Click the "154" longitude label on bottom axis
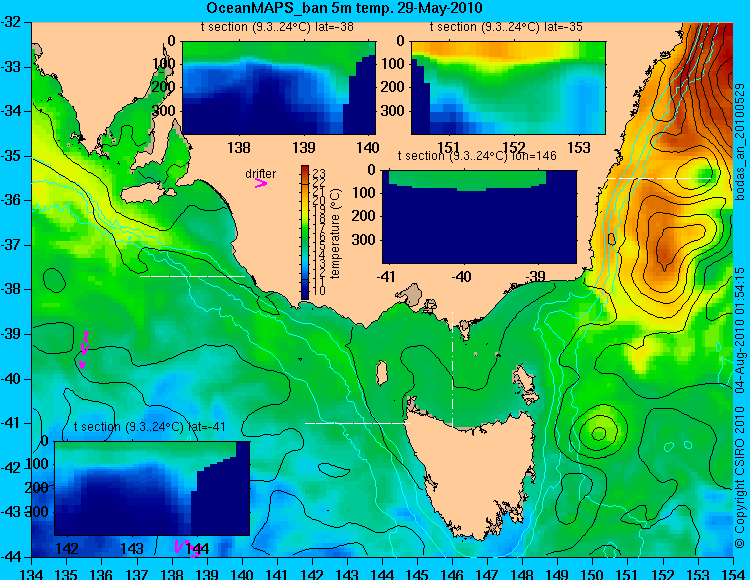This screenshot has height=580, width=750. 733,574
